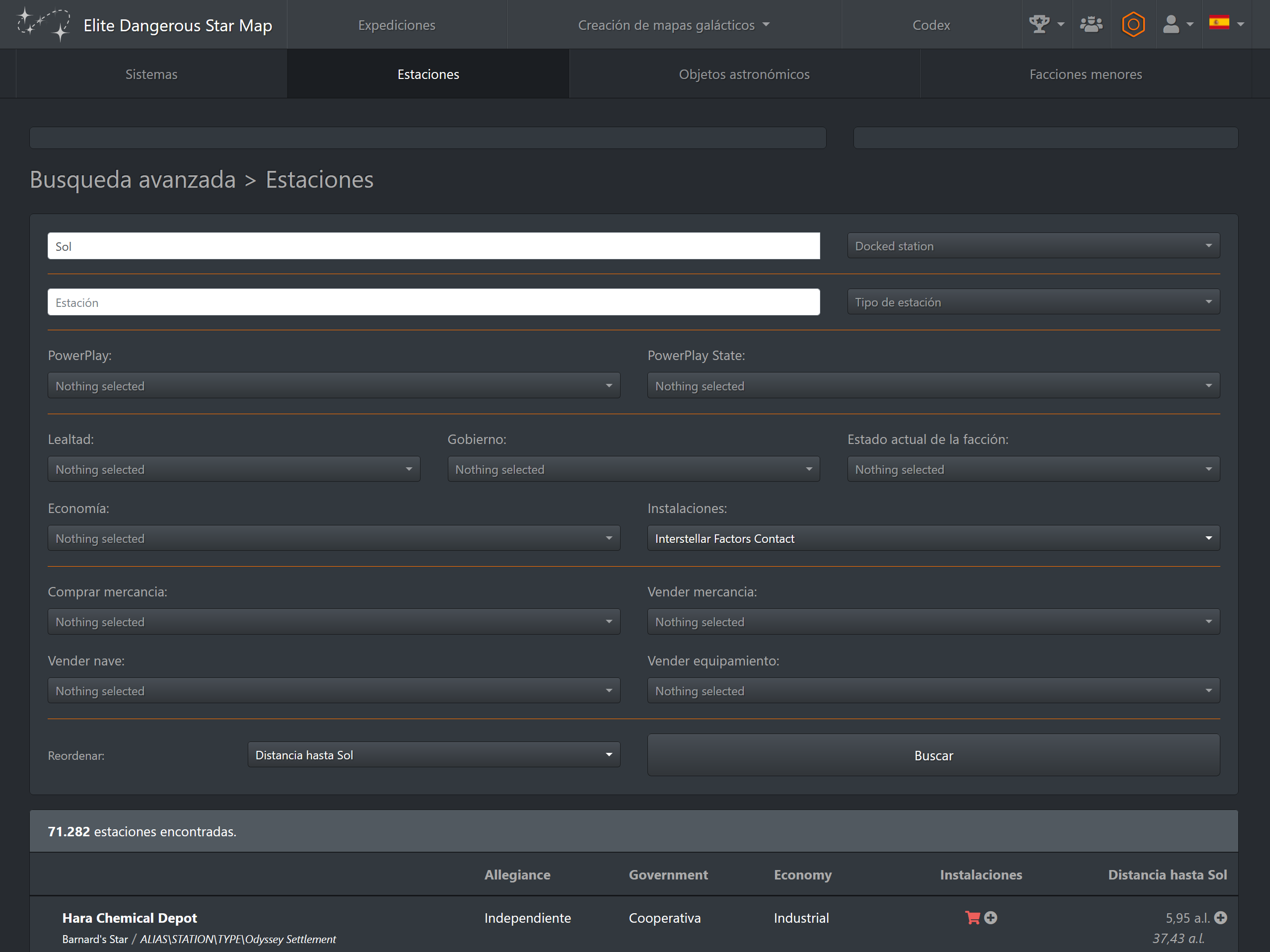The image size is (1270, 952).
Task: Click the red shopping cart icon for Hara Chemical Depot
Action: 972,918
